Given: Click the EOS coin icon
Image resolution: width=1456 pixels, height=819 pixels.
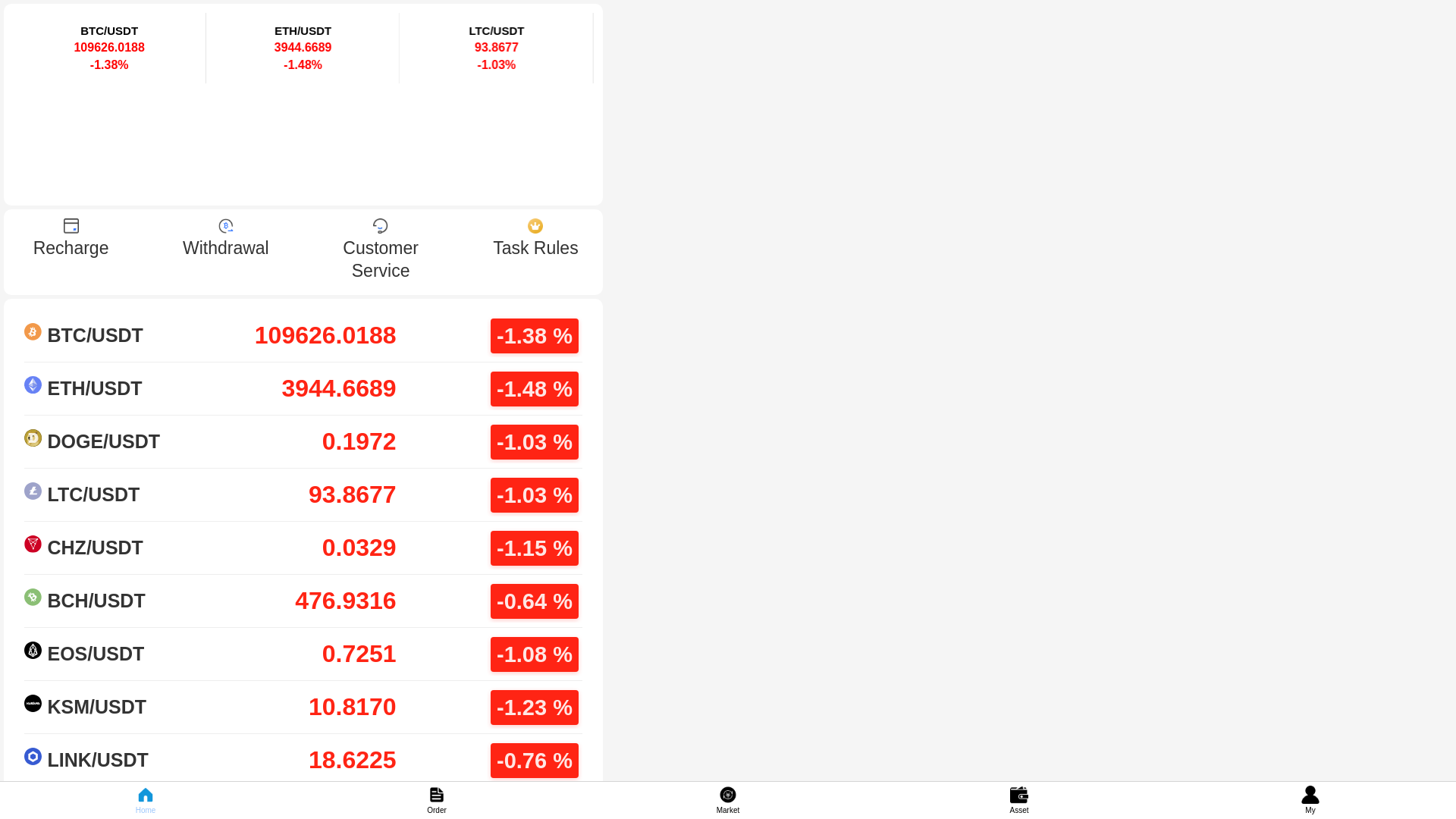Looking at the screenshot, I should click(x=33, y=651).
